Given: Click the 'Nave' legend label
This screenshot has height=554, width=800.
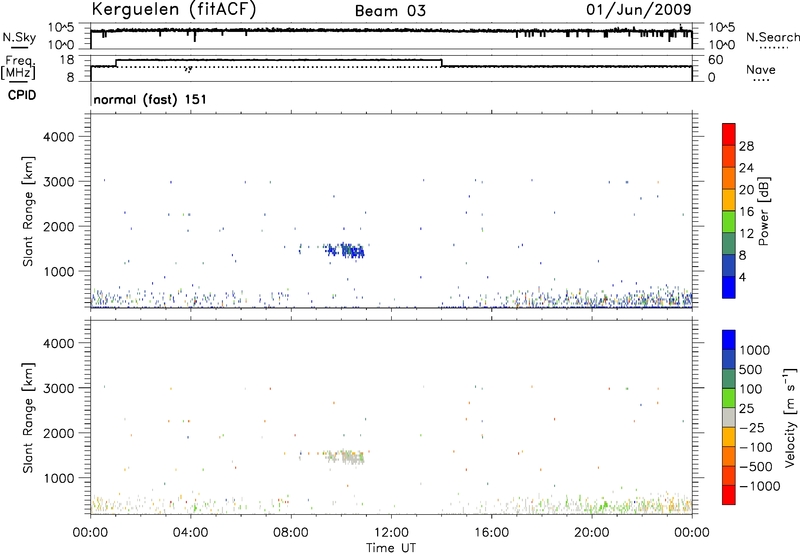Looking at the screenshot, I should (761, 70).
